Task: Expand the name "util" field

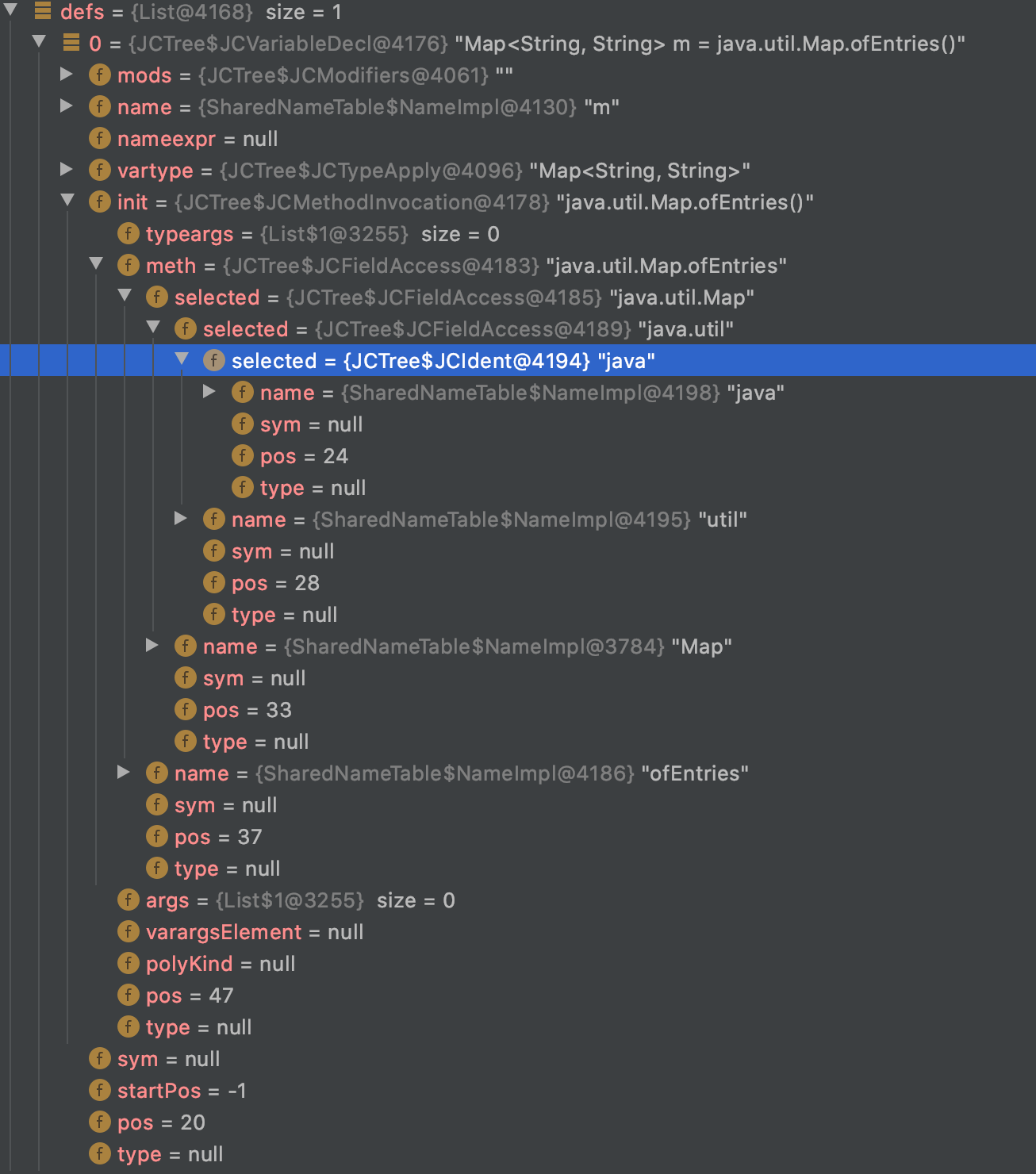Action: [x=182, y=518]
